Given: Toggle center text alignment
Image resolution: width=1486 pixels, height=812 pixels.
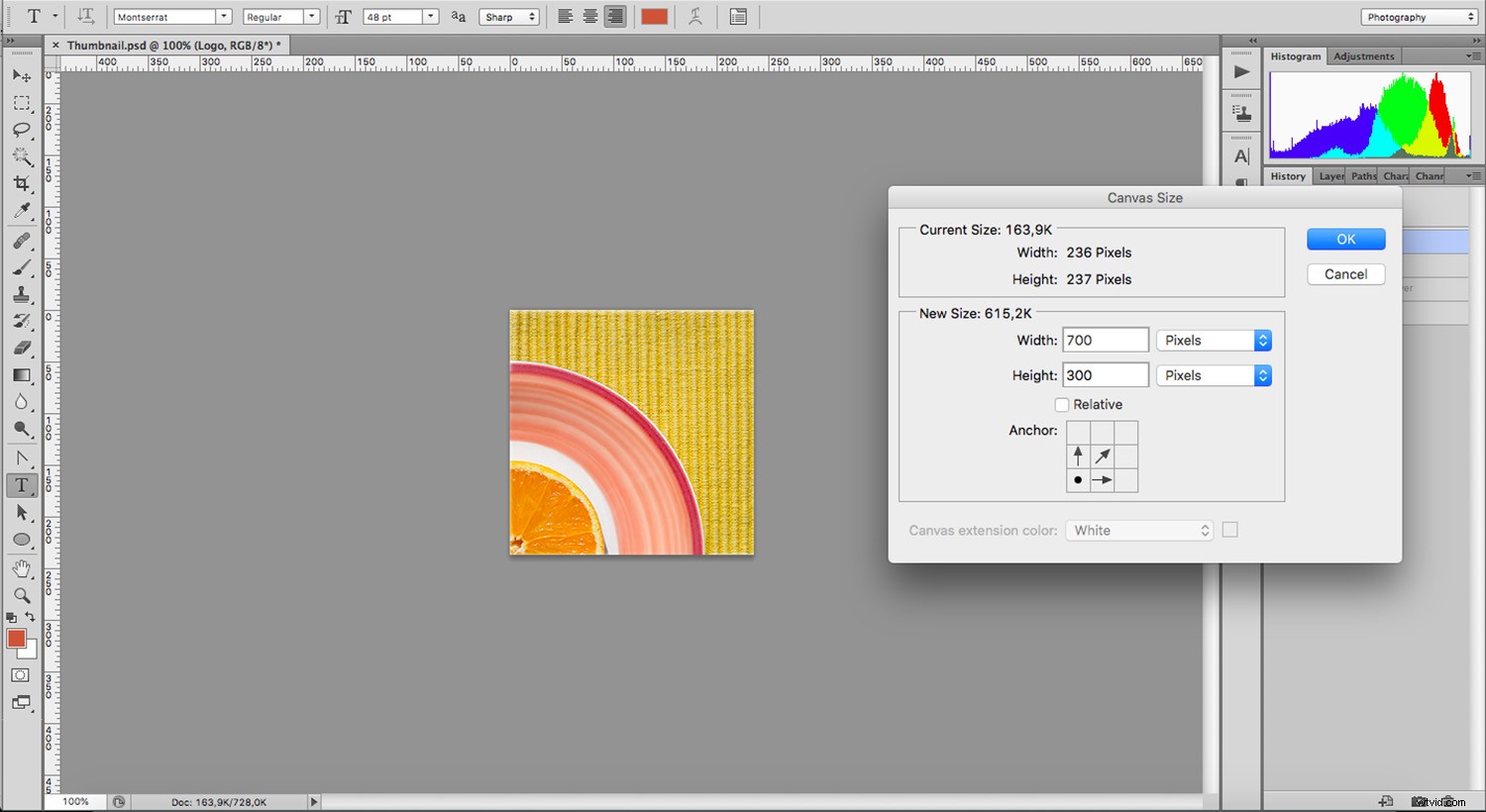Looking at the screenshot, I should (x=589, y=16).
